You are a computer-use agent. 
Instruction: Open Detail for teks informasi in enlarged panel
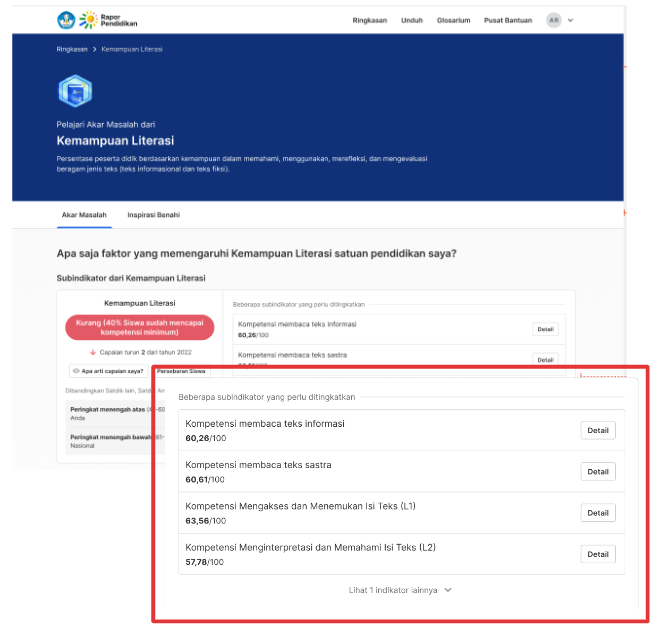click(598, 430)
